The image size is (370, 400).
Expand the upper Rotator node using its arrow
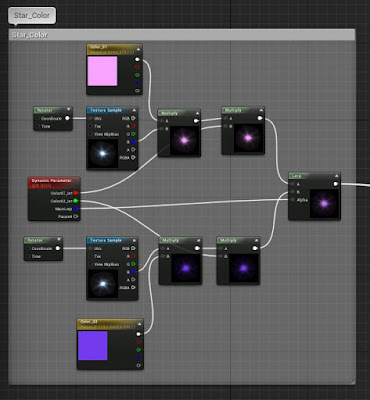[x=68, y=109]
